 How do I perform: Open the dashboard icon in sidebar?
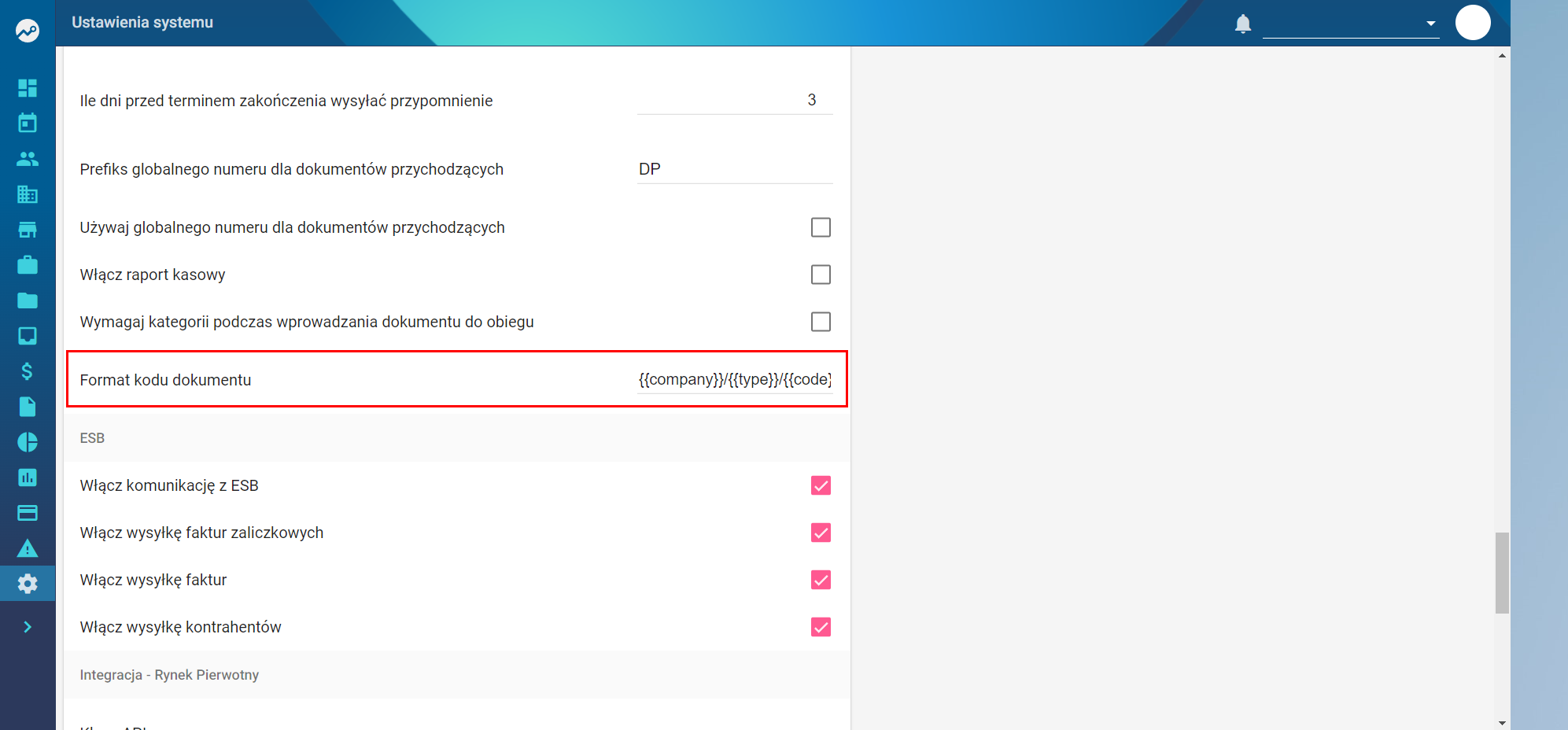point(28,87)
